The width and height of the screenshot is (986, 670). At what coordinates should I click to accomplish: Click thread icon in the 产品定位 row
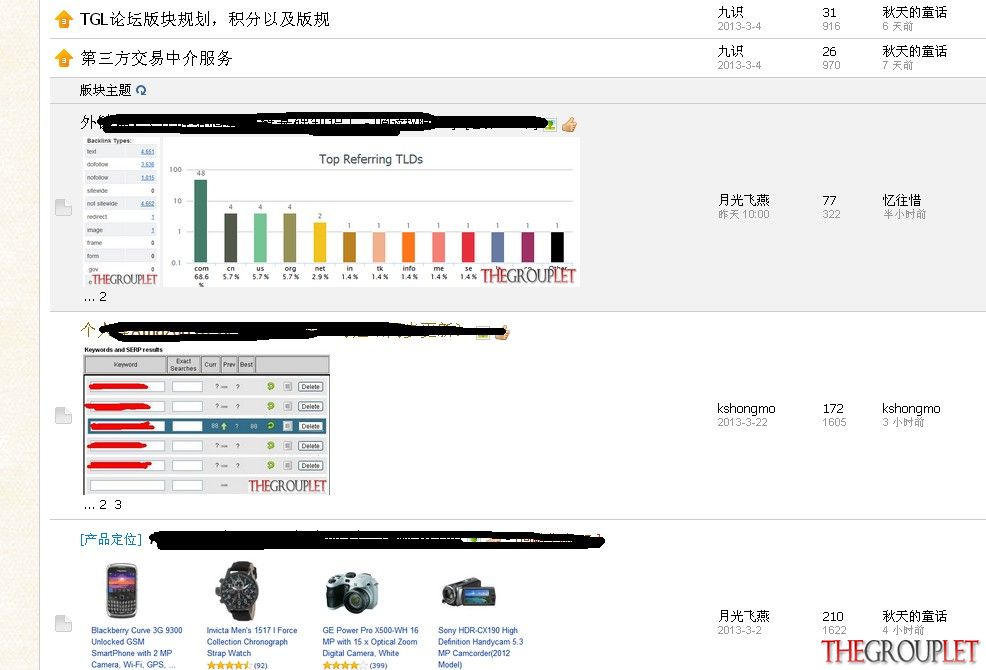(64, 623)
